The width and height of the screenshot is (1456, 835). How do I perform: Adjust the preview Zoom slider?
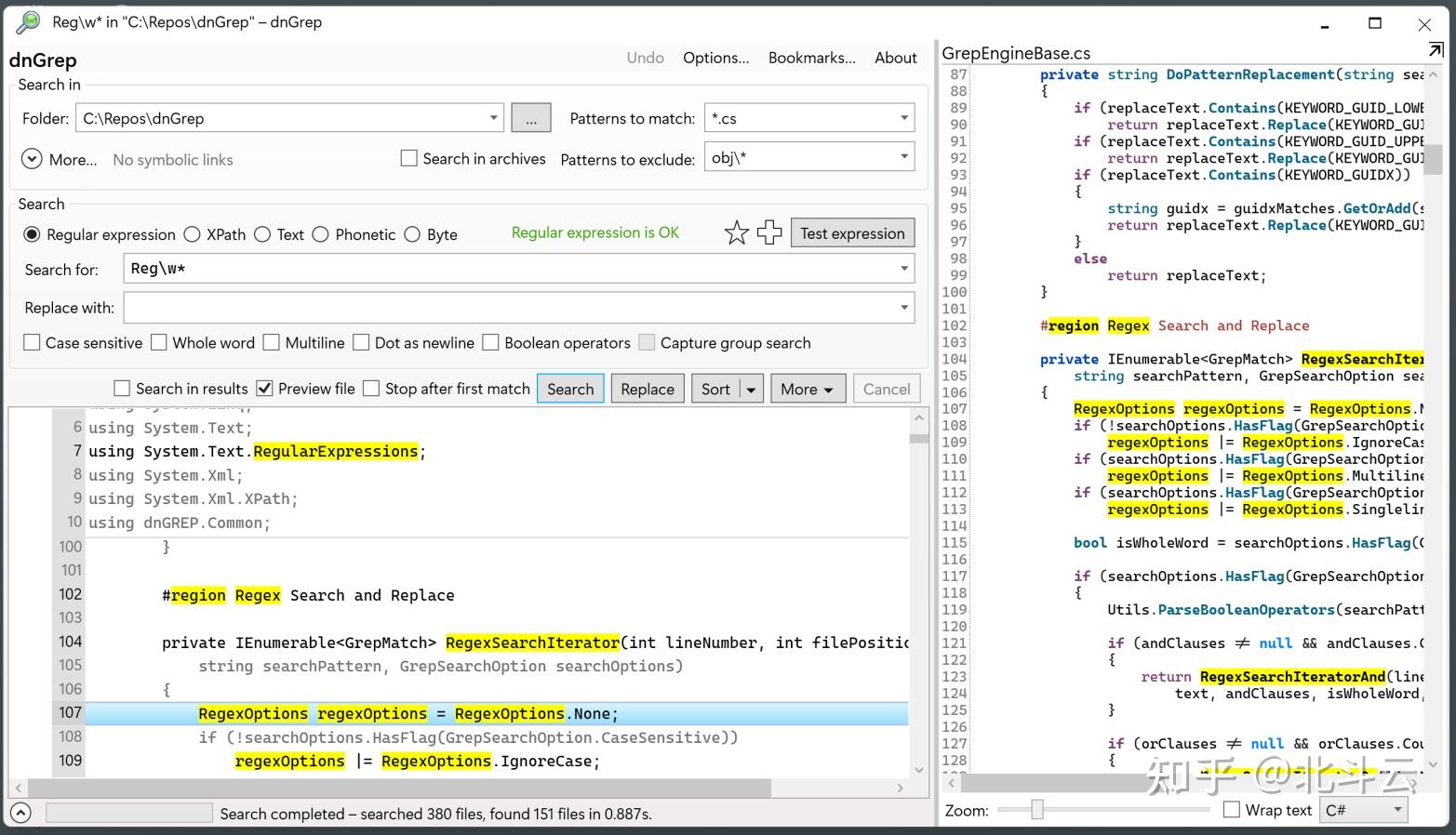[x=1036, y=810]
